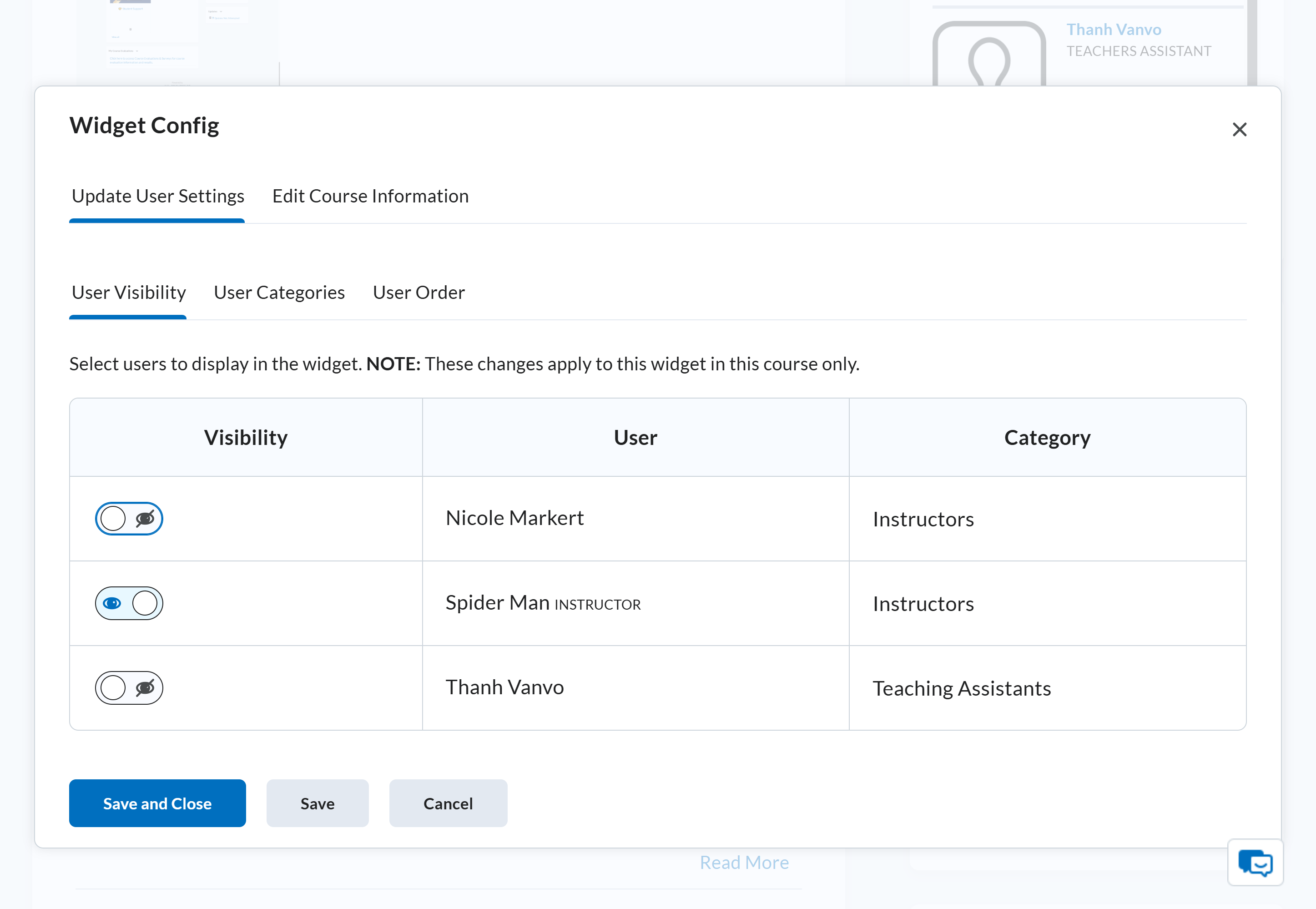Click Thanh Vanvo's profile avatar placeholder
Viewport: 1316px width, 909px height.
[x=989, y=54]
